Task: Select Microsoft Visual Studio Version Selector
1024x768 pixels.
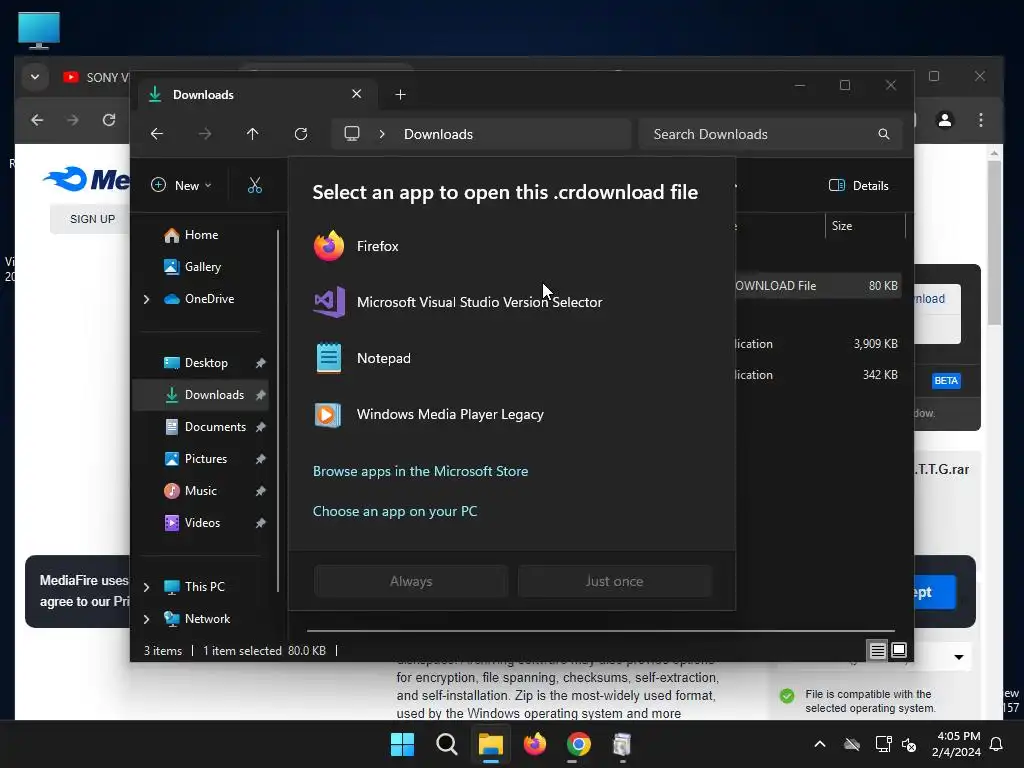Action: tap(511, 302)
